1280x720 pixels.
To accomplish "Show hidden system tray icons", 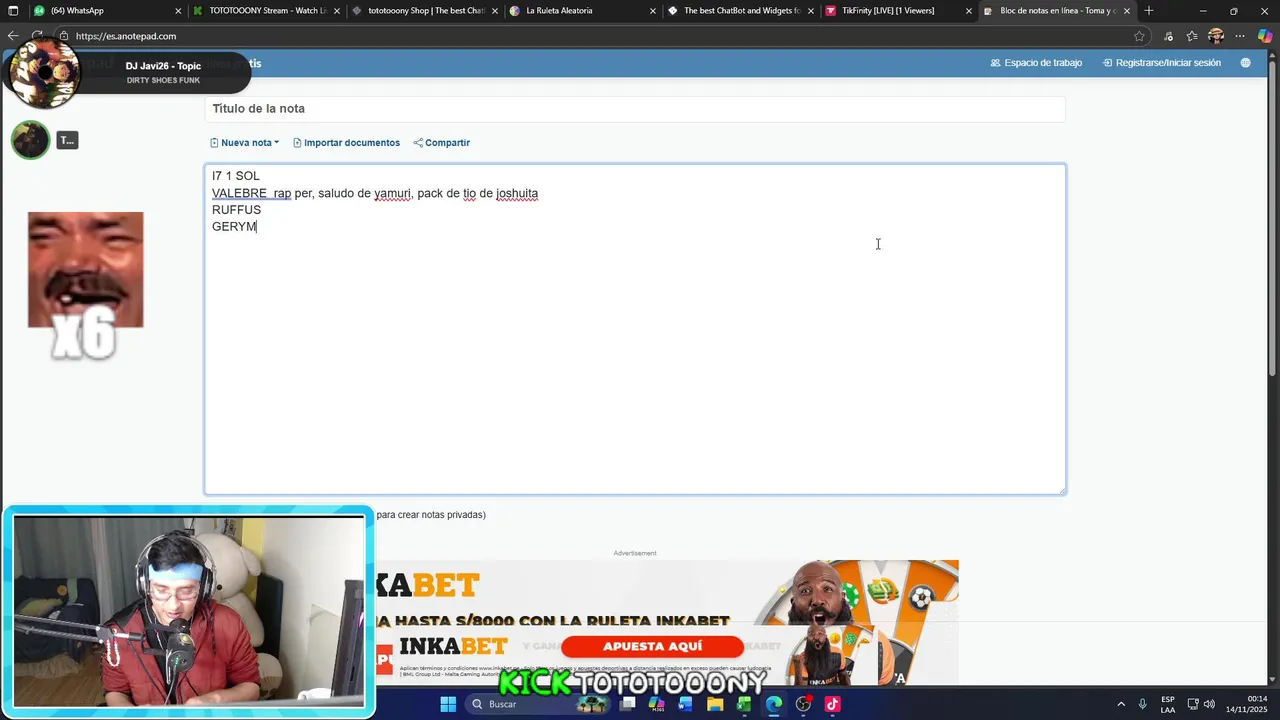I will click(1121, 704).
